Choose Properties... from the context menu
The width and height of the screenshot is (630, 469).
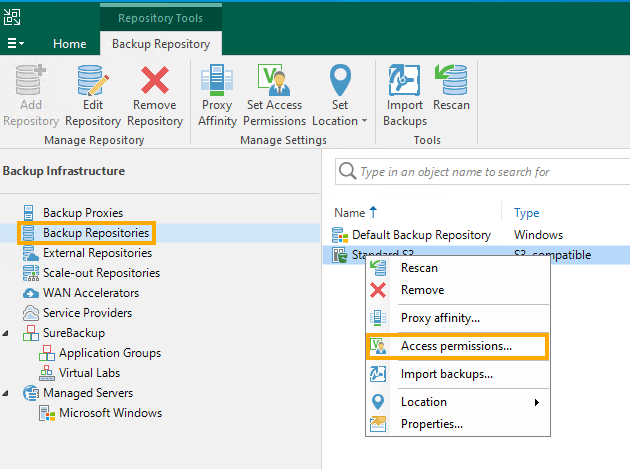point(457,424)
